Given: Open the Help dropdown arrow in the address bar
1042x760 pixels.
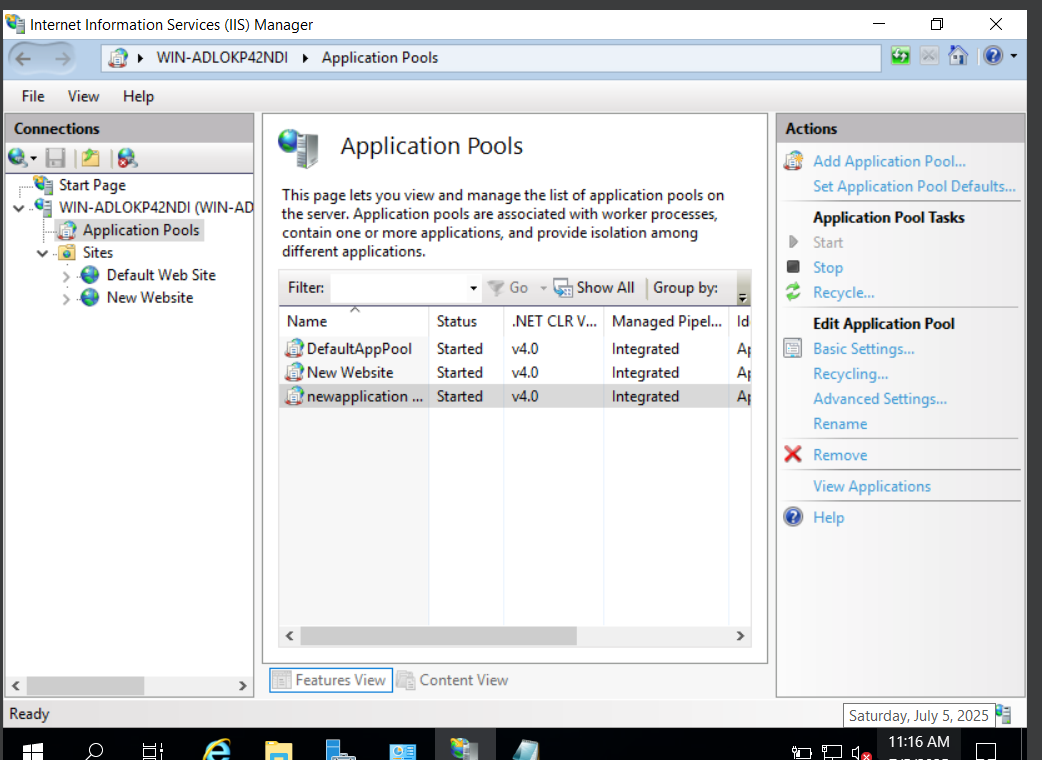Looking at the screenshot, I should point(1013,56).
